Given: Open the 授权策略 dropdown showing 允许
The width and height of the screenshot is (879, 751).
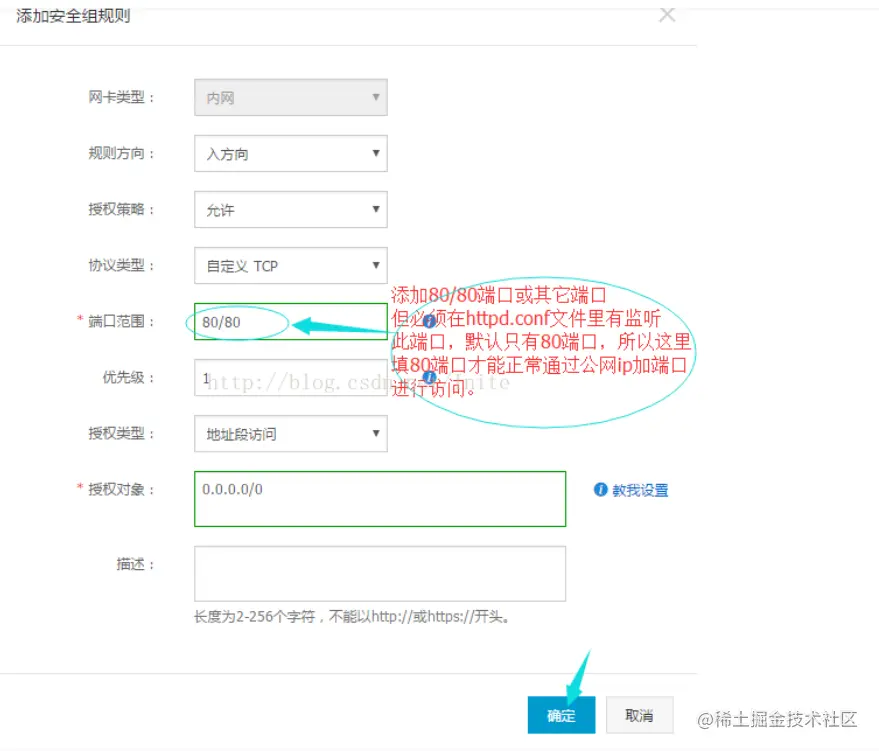Looking at the screenshot, I should (x=290, y=210).
